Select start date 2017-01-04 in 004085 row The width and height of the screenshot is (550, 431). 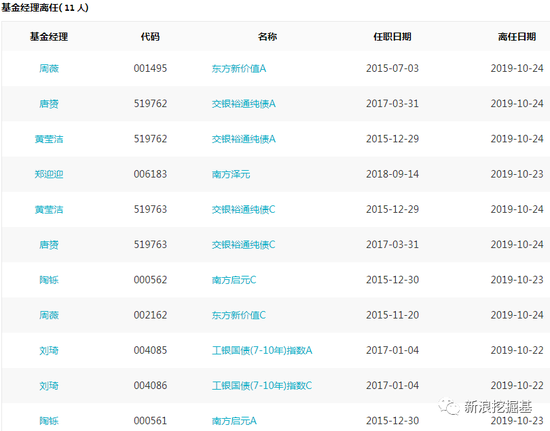(x=393, y=350)
